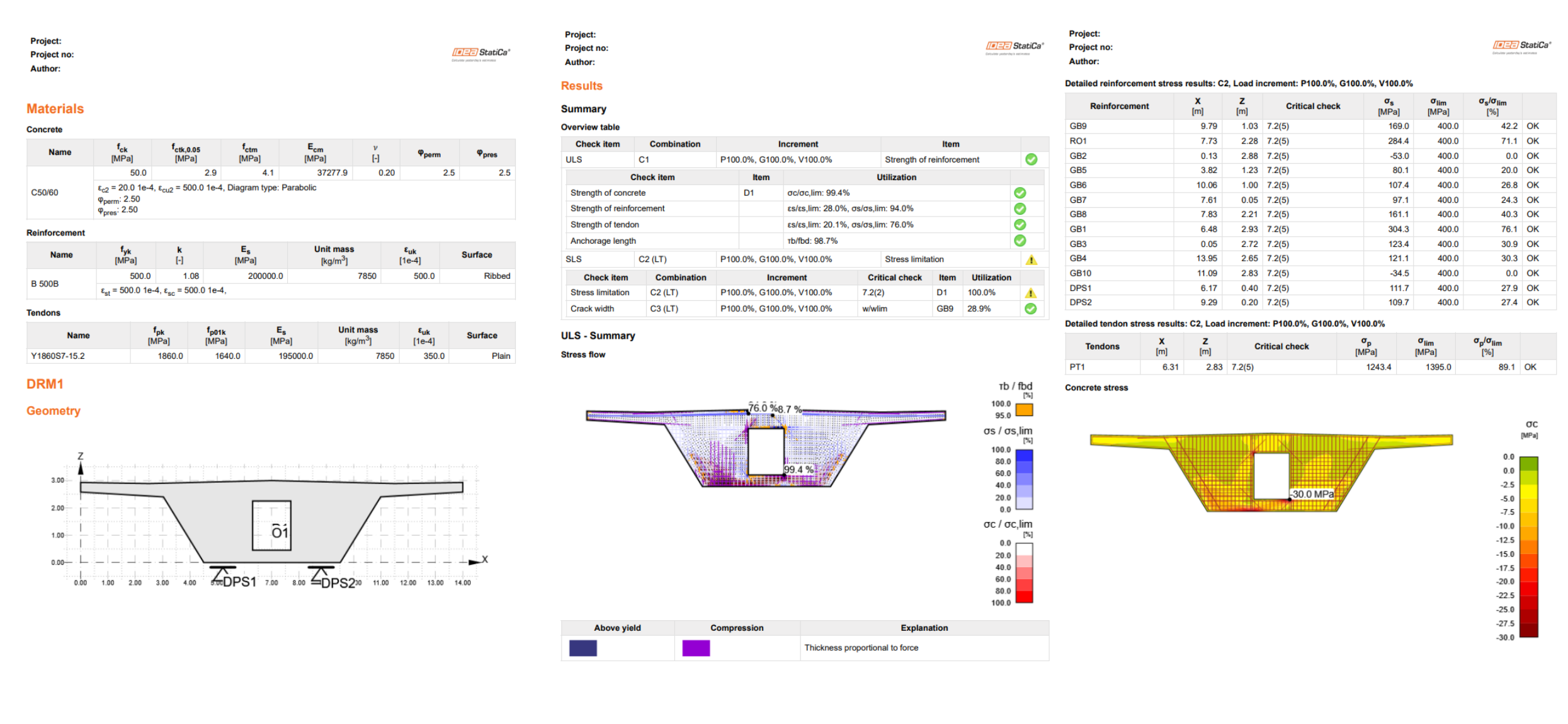1568x724 pixels.
Task: Click the purple Compression legend swatch
Action: click(695, 648)
